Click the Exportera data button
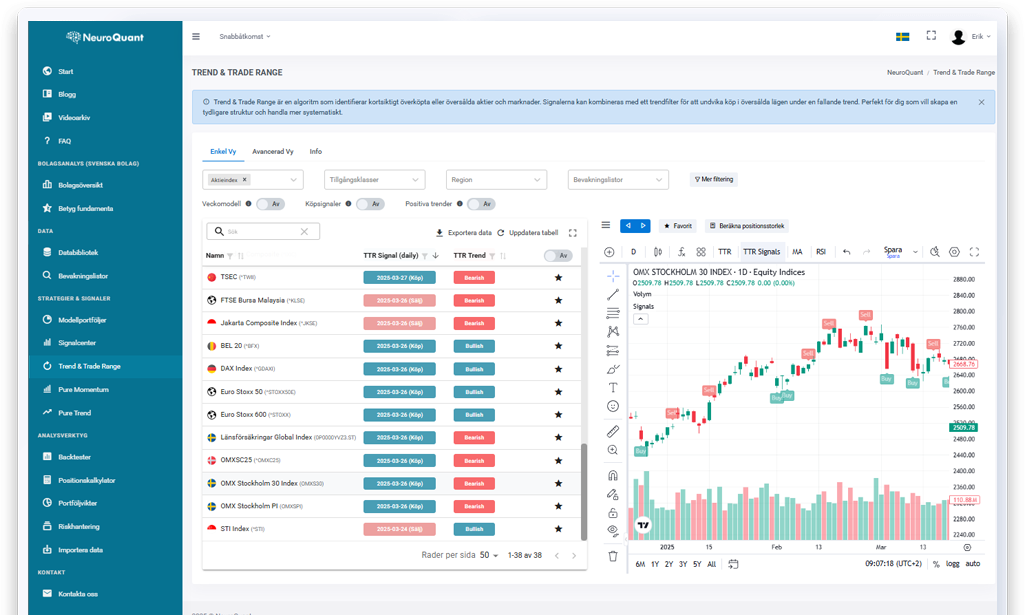Image resolution: width=1025 pixels, height=615 pixels. (x=463, y=232)
